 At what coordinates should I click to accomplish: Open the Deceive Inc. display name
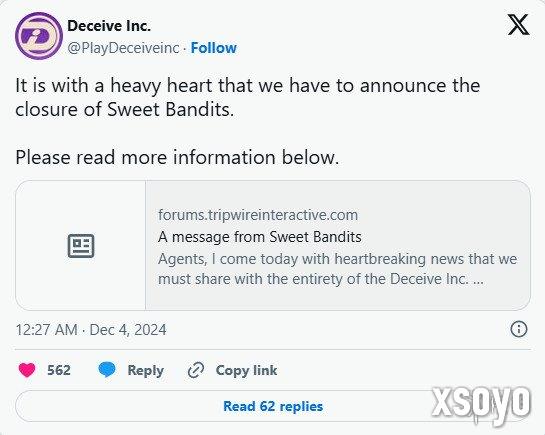tap(109, 26)
